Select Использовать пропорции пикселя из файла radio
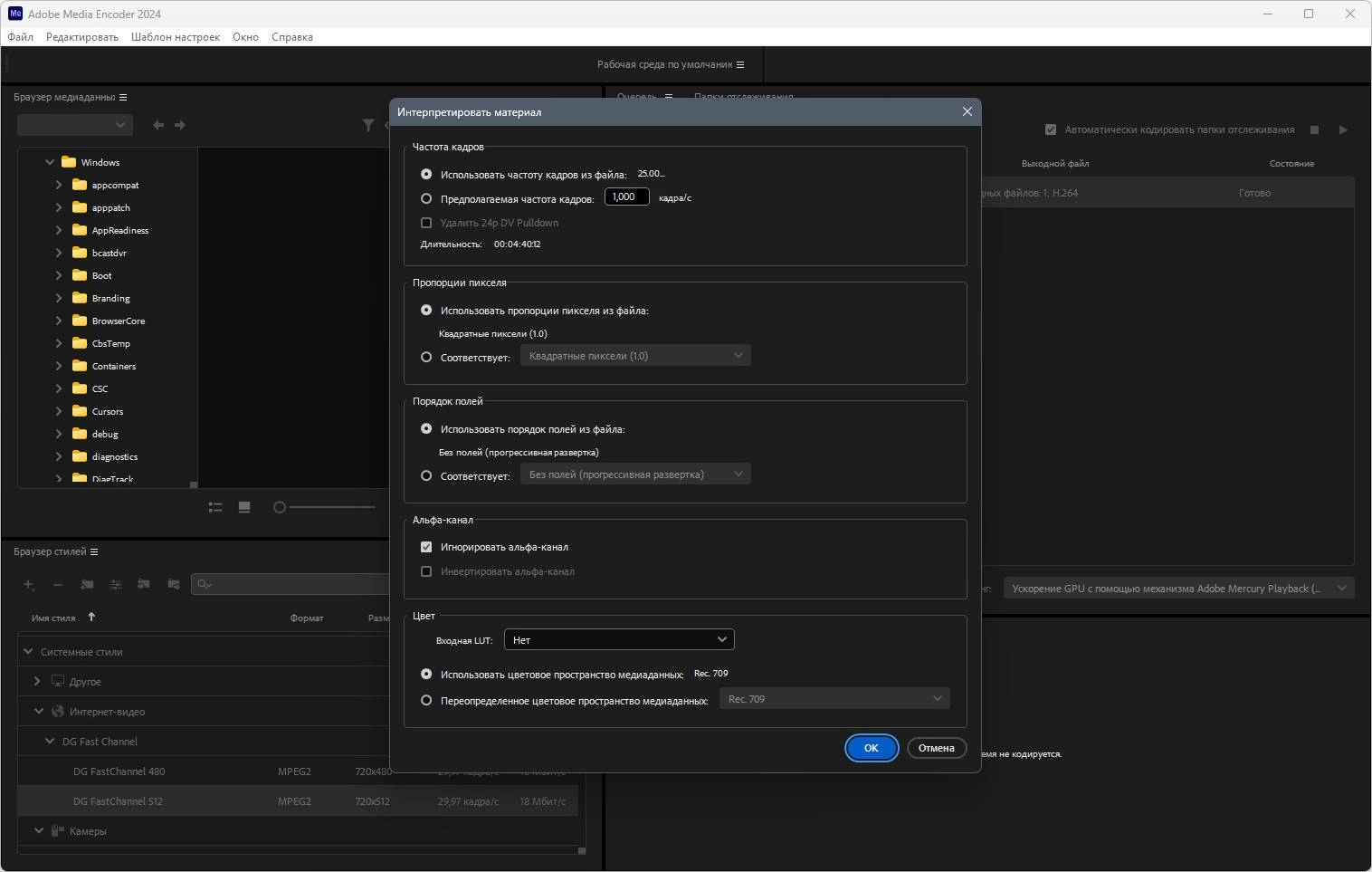Image resolution: width=1372 pixels, height=872 pixels. [x=426, y=310]
